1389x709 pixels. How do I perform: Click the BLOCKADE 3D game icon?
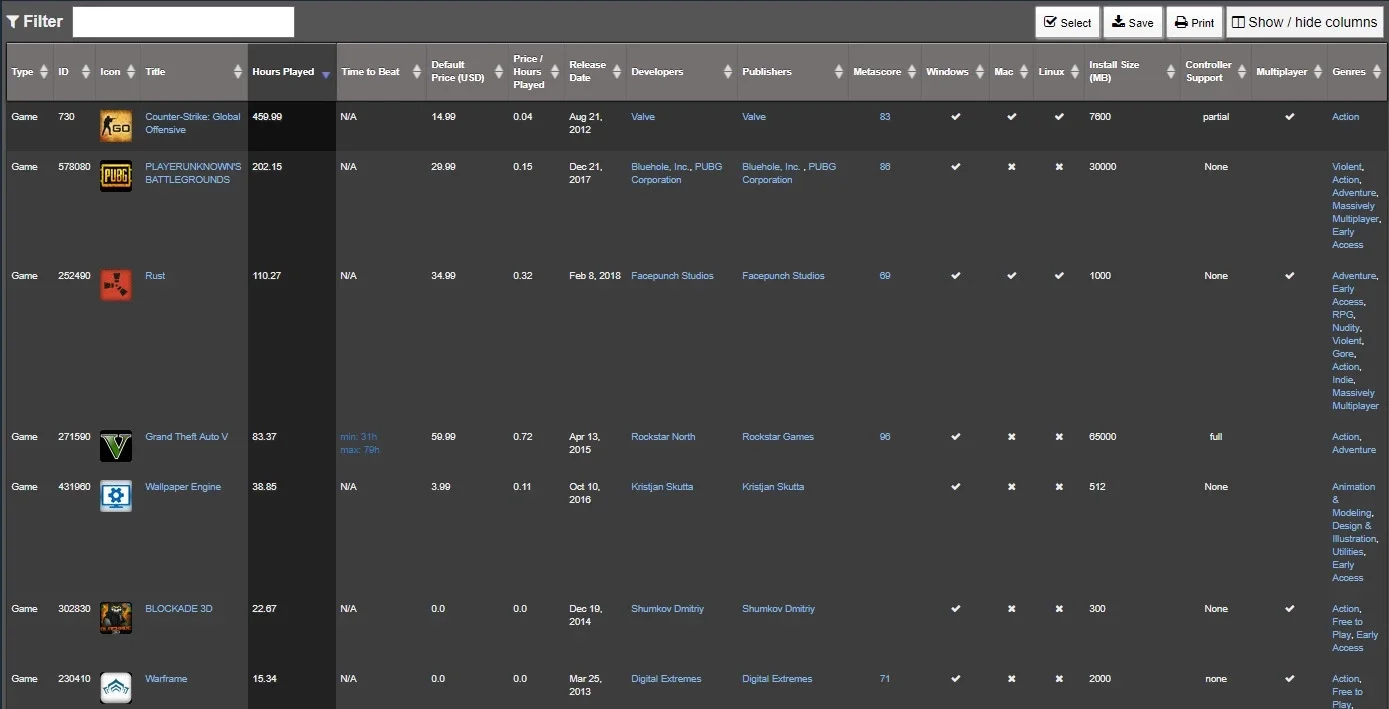(116, 618)
